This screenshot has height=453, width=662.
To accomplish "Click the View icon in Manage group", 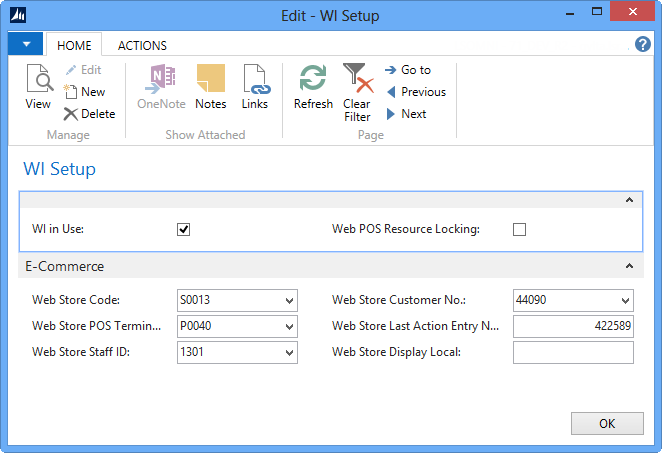I will 38,85.
